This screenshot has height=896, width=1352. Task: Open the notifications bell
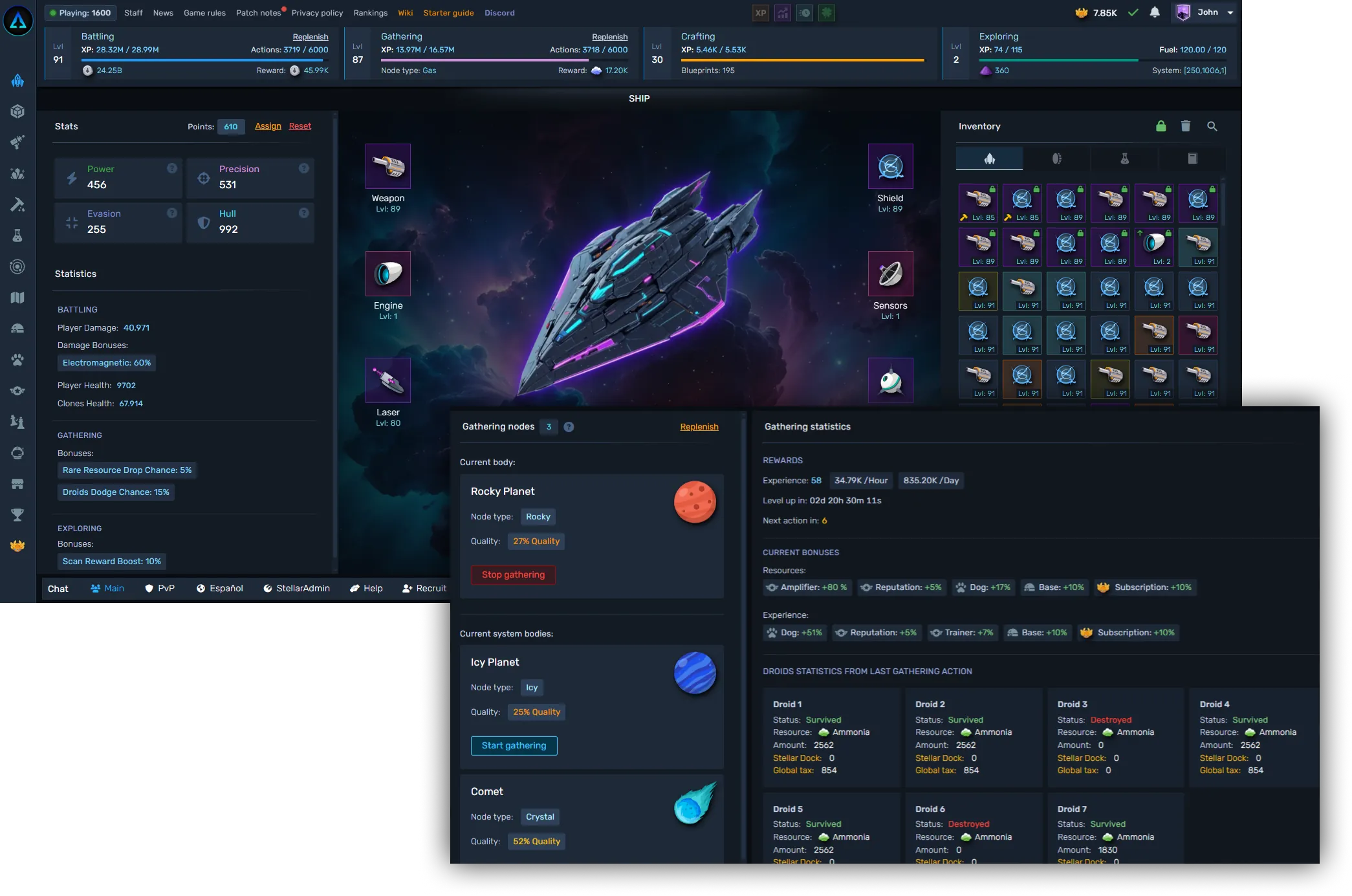pos(1155,12)
